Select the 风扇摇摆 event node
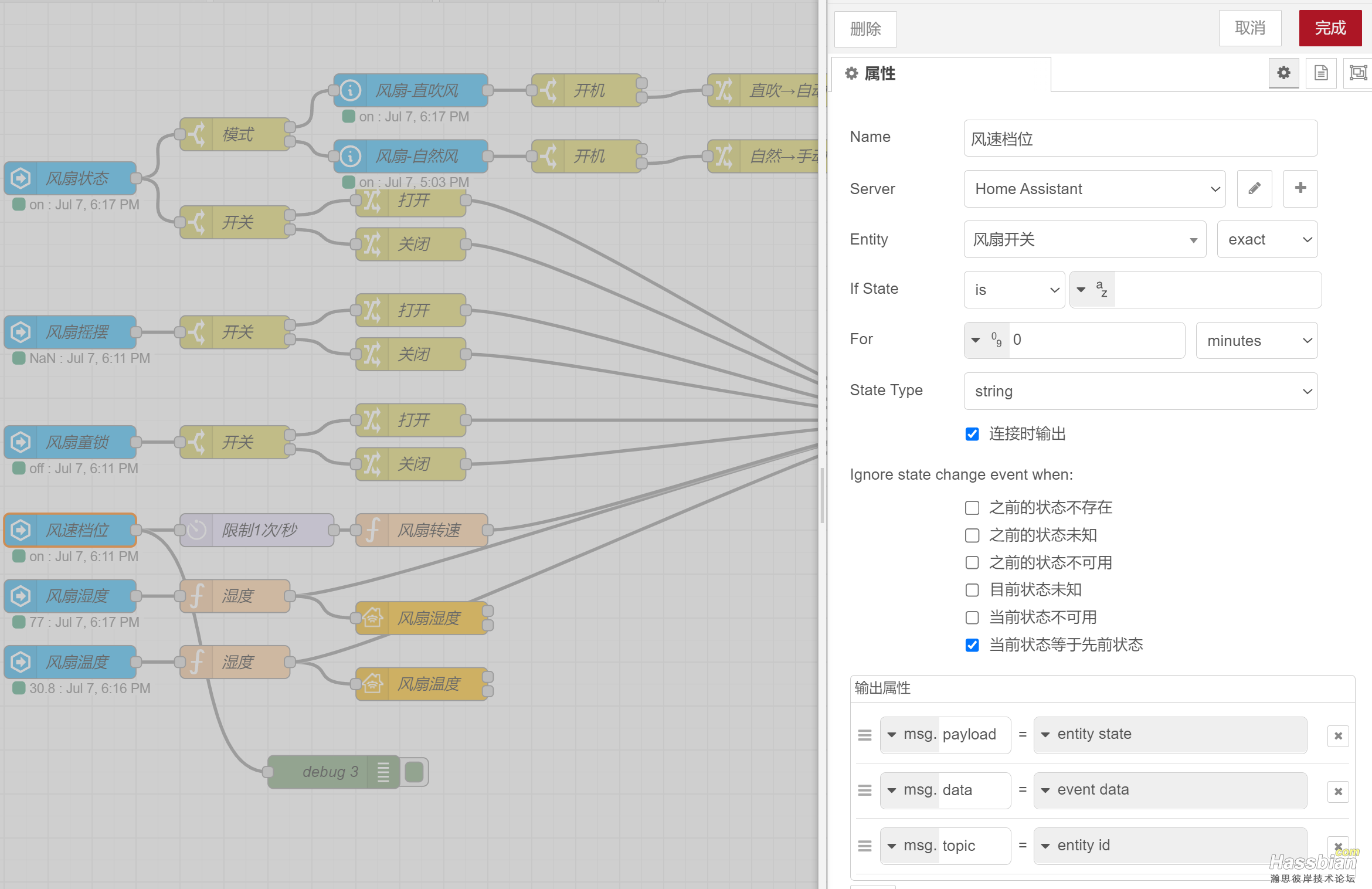The width and height of the screenshot is (1372, 889). tap(70, 332)
